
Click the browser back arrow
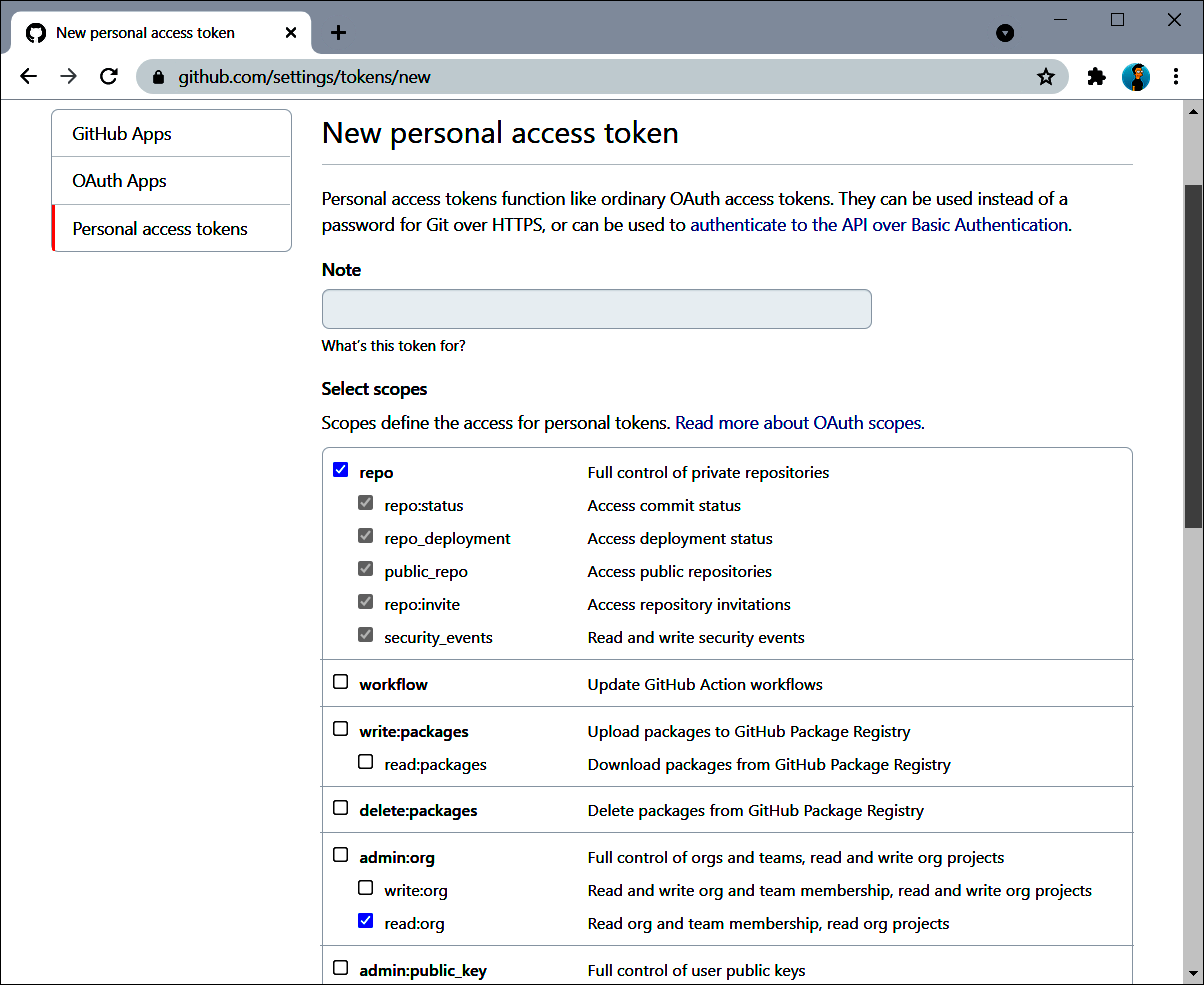click(x=28, y=77)
